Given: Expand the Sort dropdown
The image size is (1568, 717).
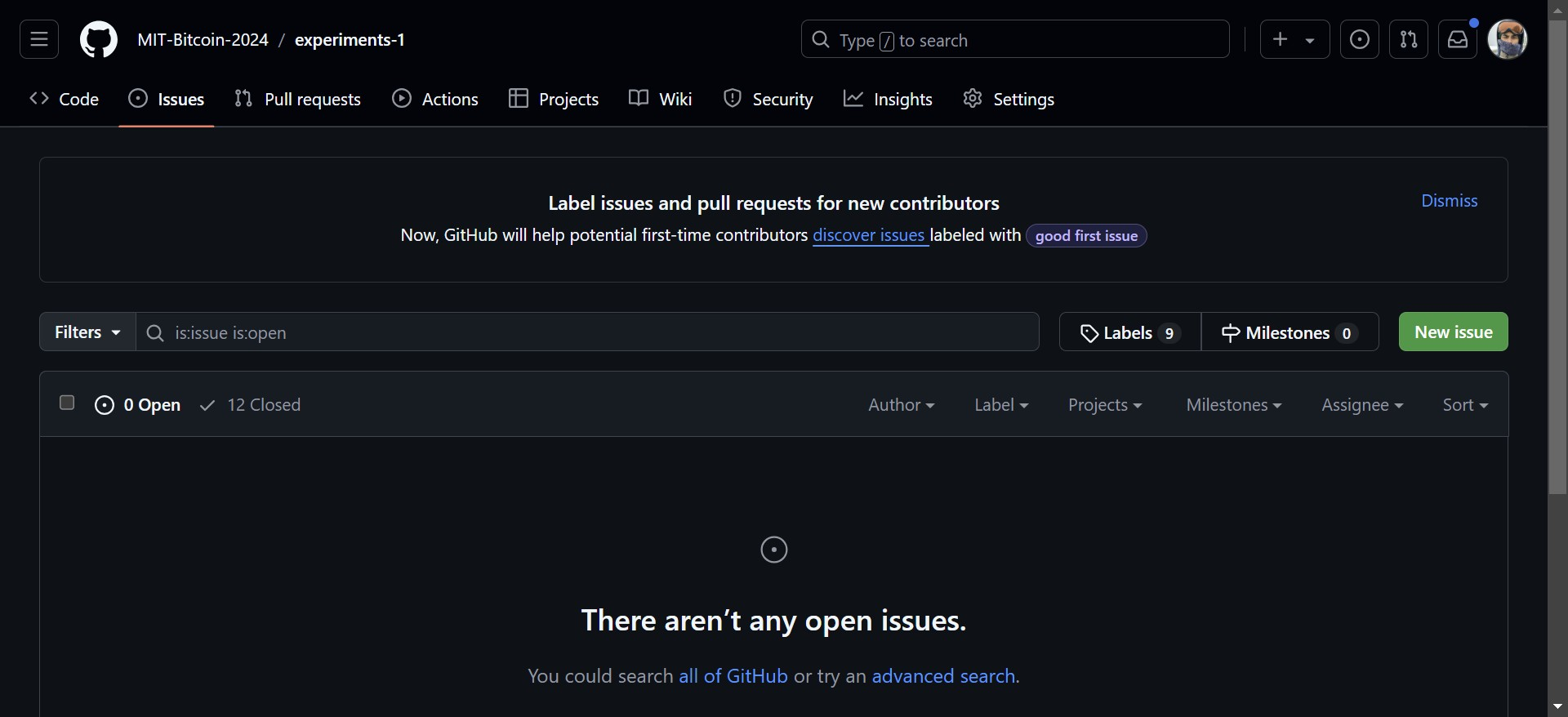Looking at the screenshot, I should 1464,405.
